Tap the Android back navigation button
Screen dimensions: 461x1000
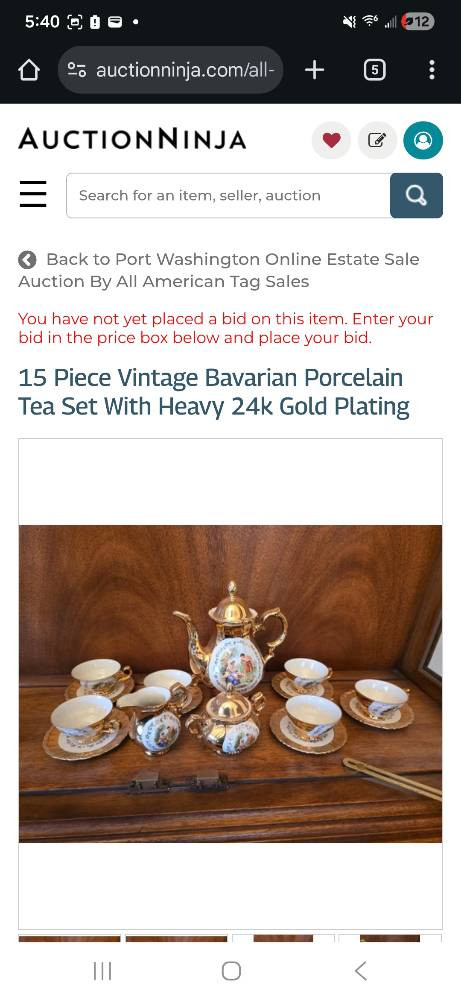click(360, 971)
